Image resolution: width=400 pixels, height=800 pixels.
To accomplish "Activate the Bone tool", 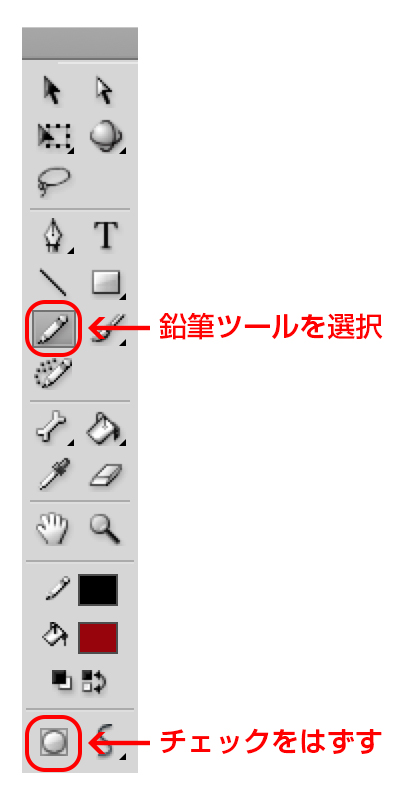I will 53,426.
